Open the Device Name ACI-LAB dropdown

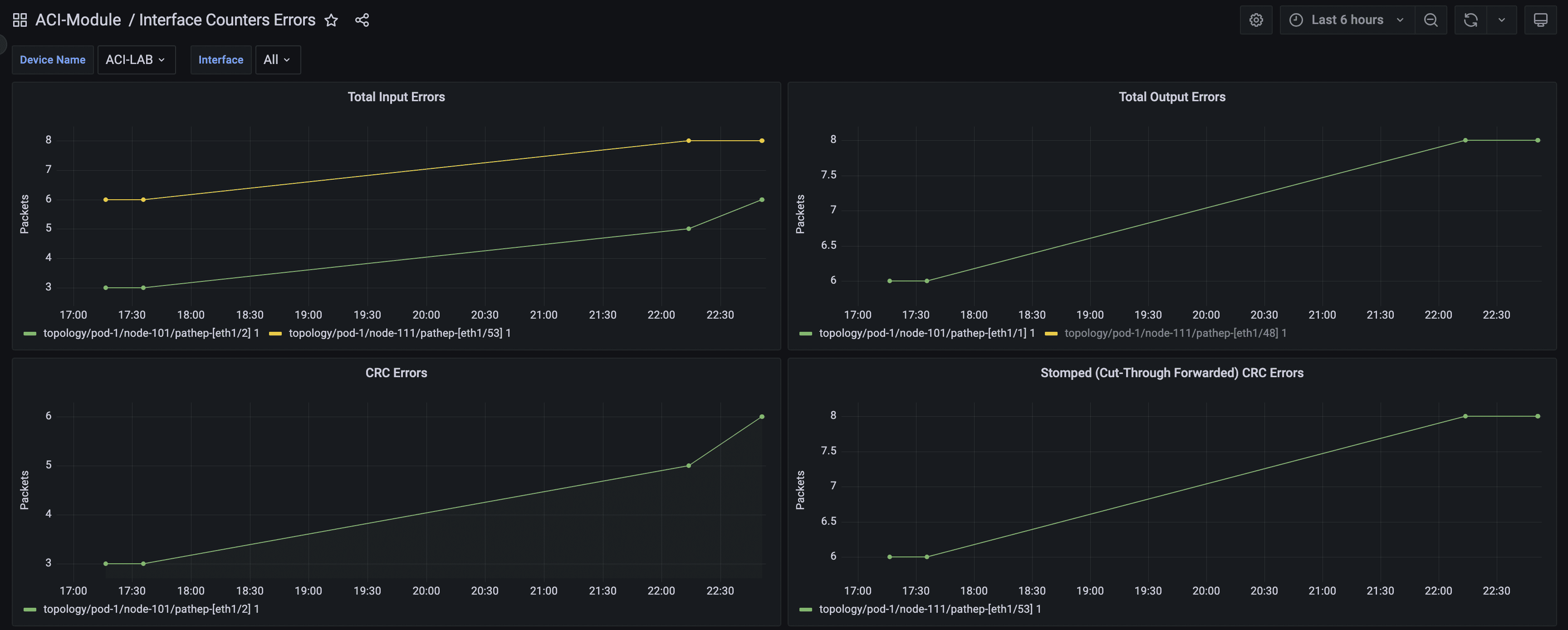136,59
